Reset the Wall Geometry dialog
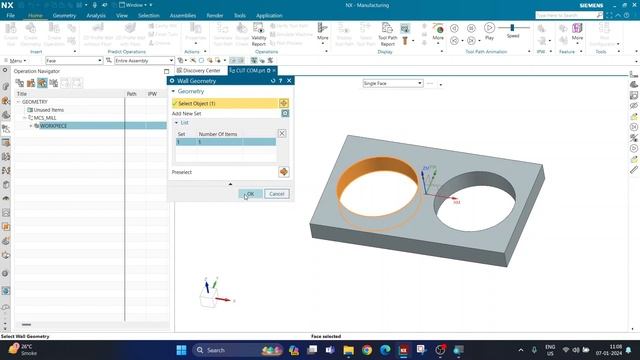The image size is (640, 360). [273, 81]
